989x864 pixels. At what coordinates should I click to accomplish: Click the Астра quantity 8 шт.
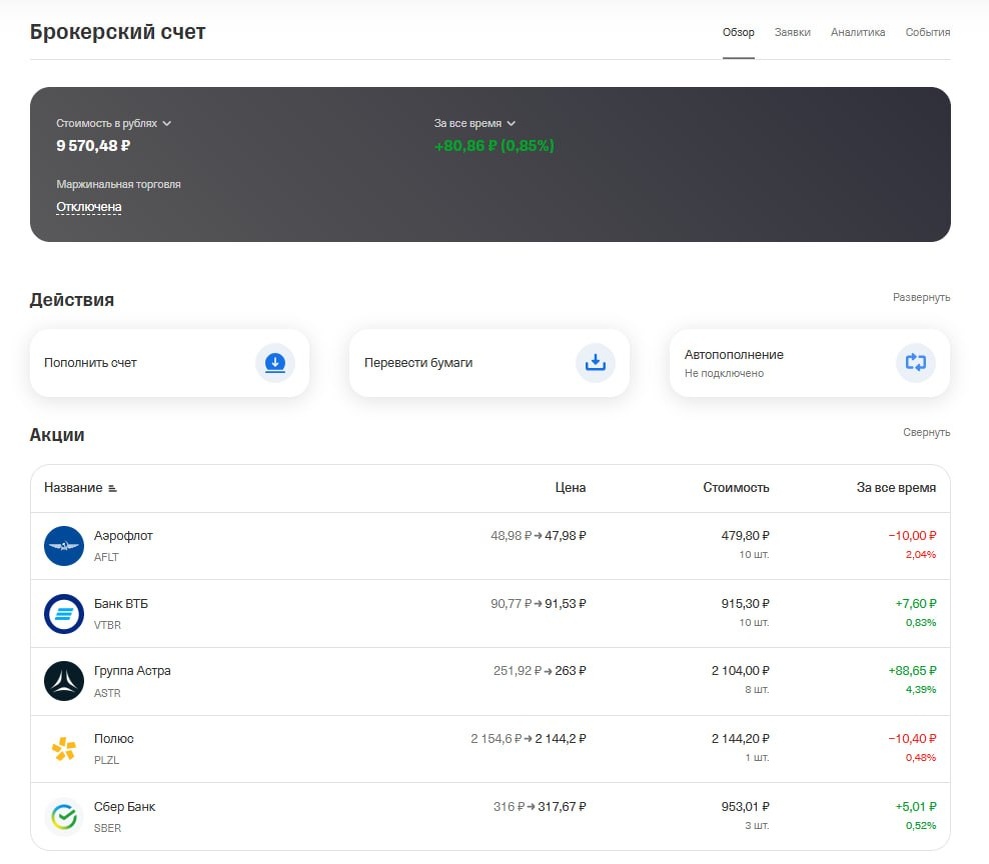(757, 690)
